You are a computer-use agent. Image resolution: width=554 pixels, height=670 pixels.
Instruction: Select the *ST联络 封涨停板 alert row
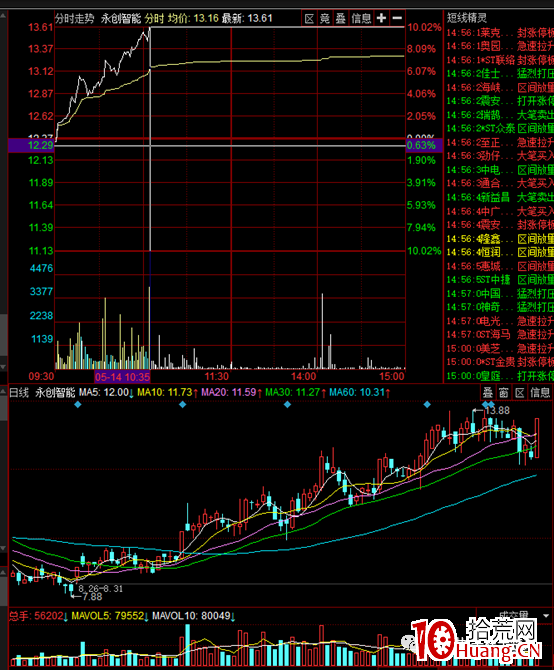click(500, 60)
